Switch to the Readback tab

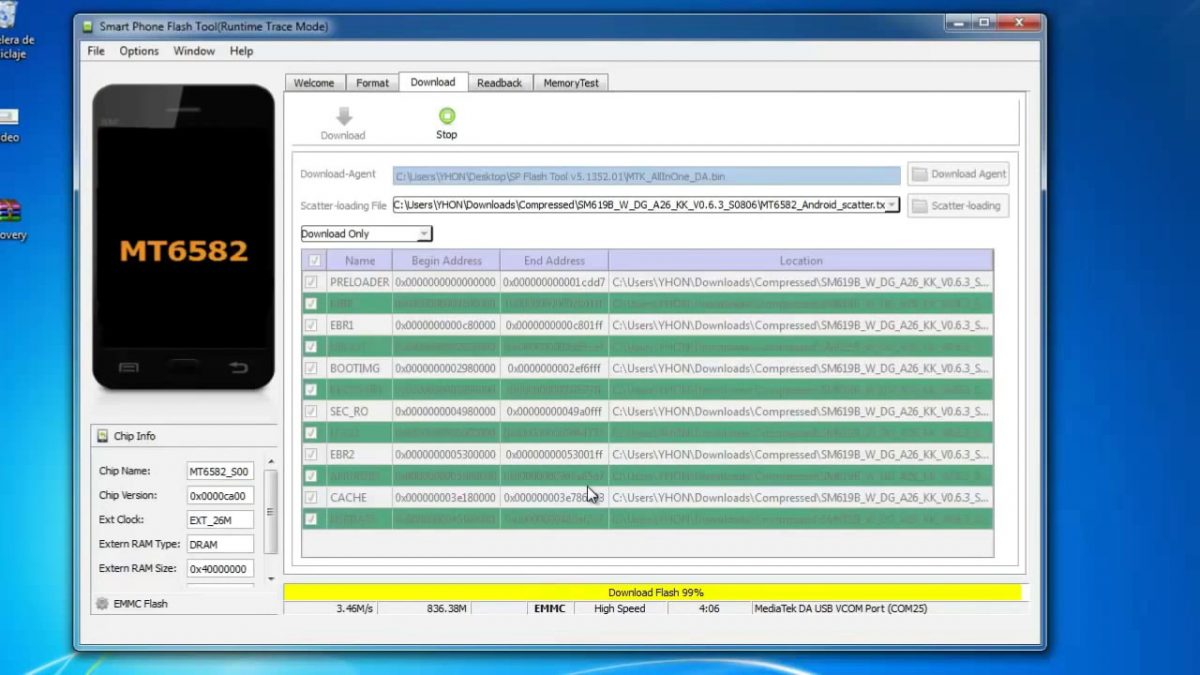tap(499, 82)
